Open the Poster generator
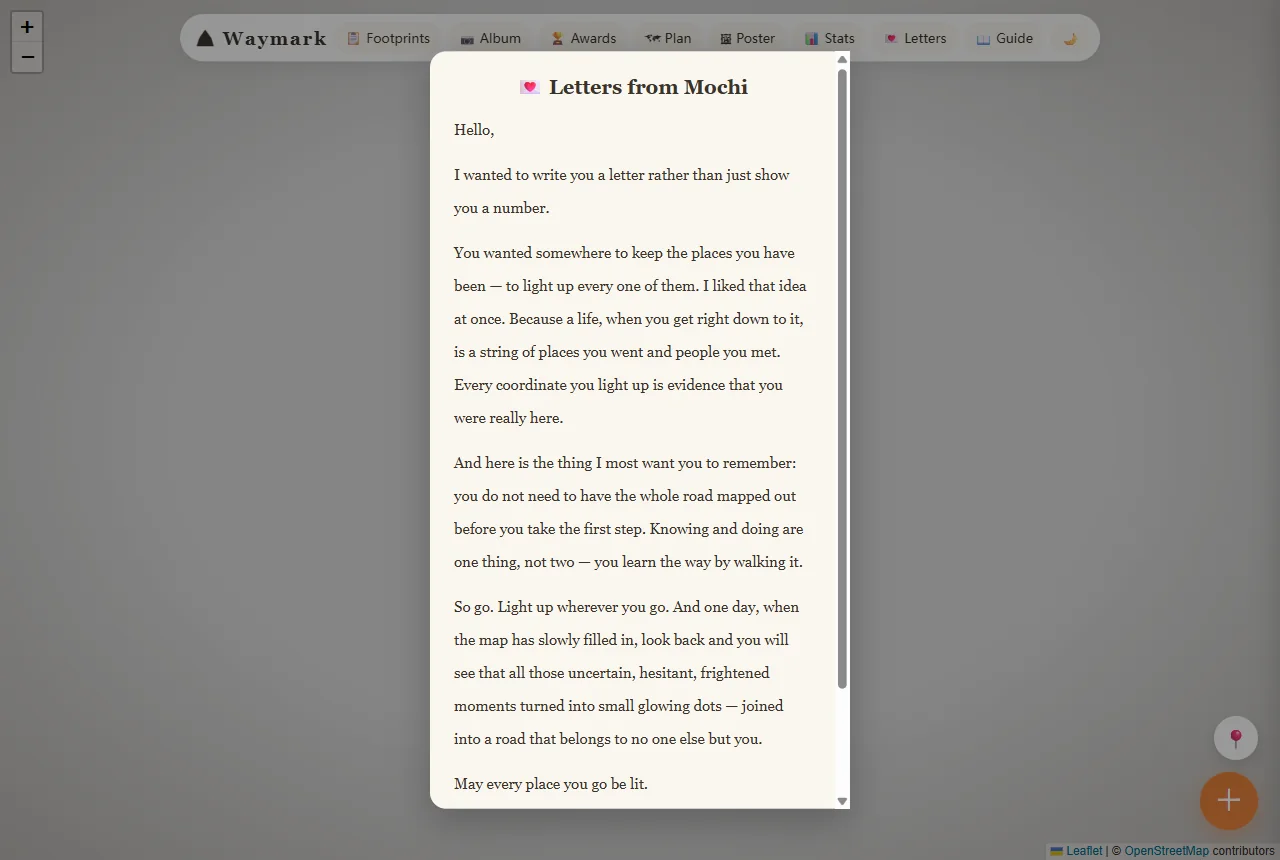Viewport: 1280px width, 860px height. pos(747,38)
